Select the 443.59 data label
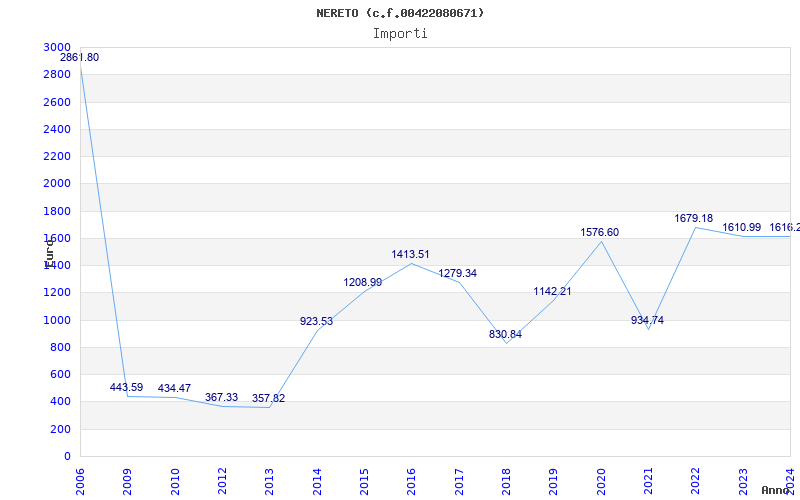The image size is (800, 500). 127,387
